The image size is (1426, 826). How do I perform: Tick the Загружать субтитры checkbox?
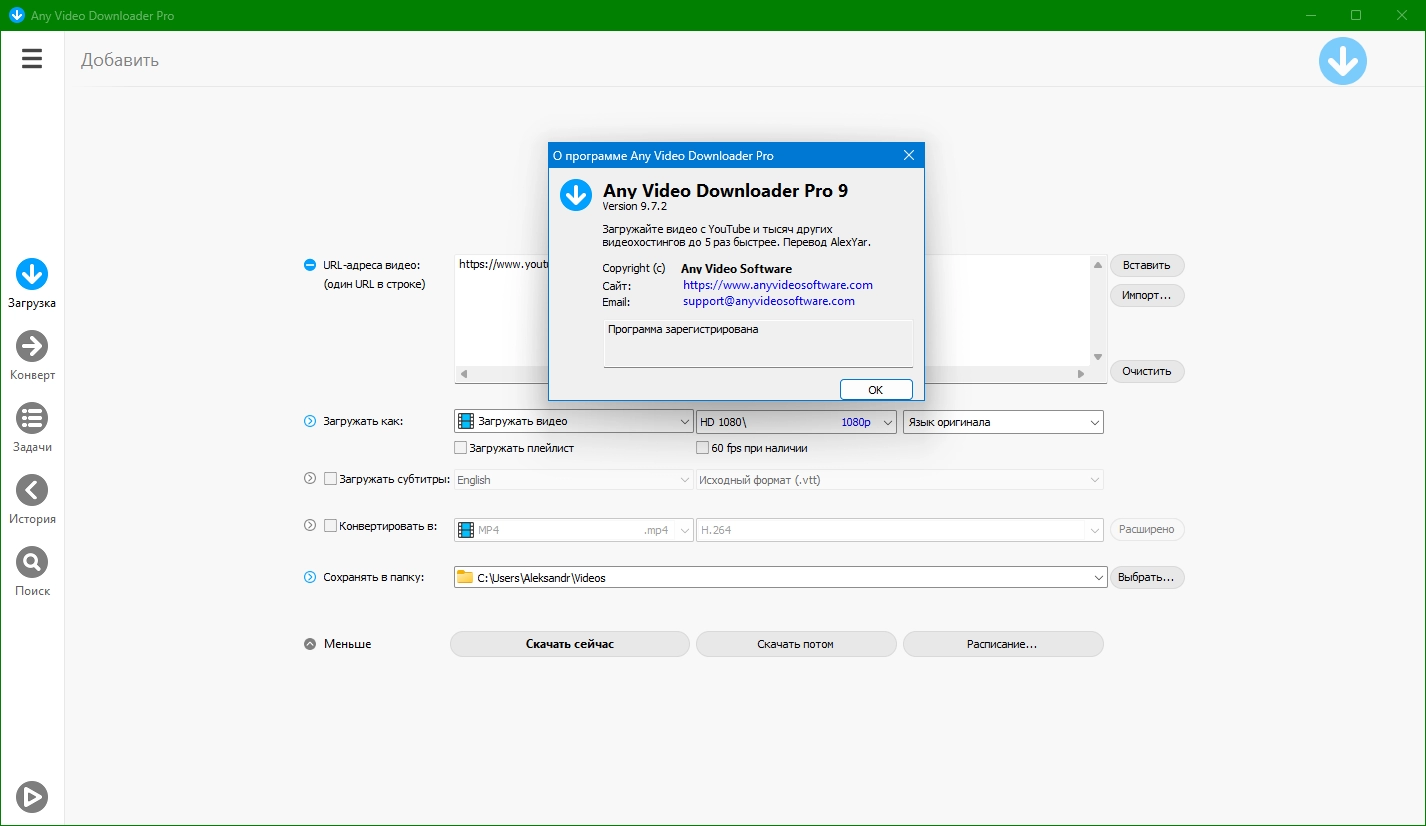(330, 479)
